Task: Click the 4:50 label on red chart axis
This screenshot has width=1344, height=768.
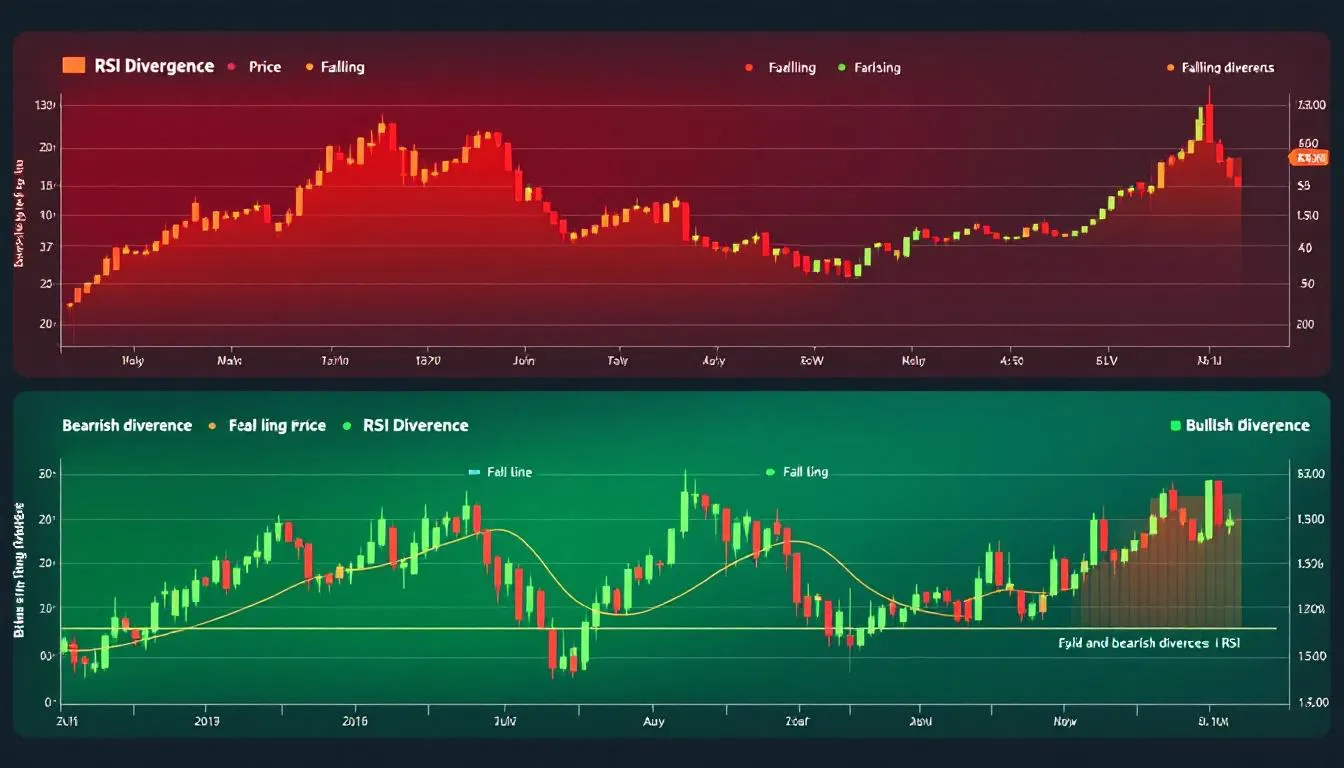Action: coord(1011,360)
